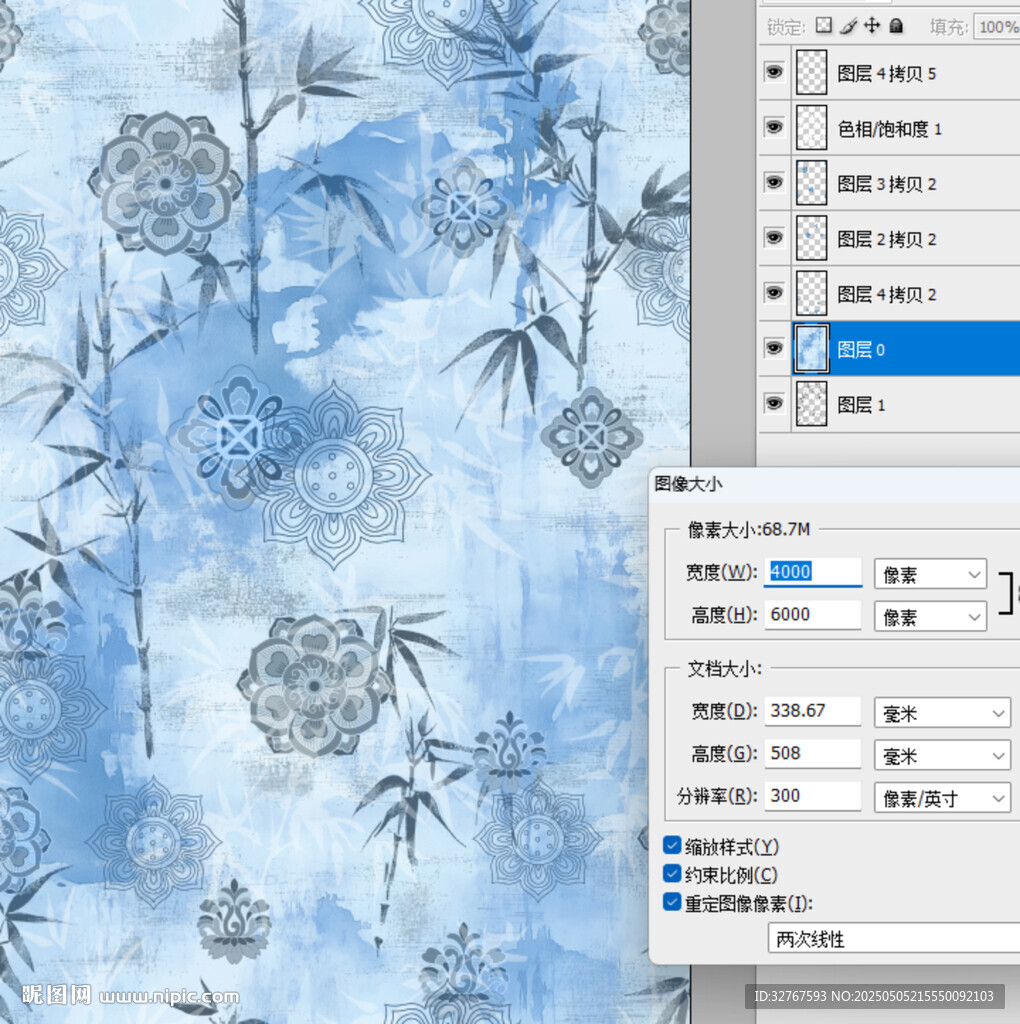1020x1024 pixels.
Task: Uncheck the 约束比例 checkbox
Action: pos(672,873)
